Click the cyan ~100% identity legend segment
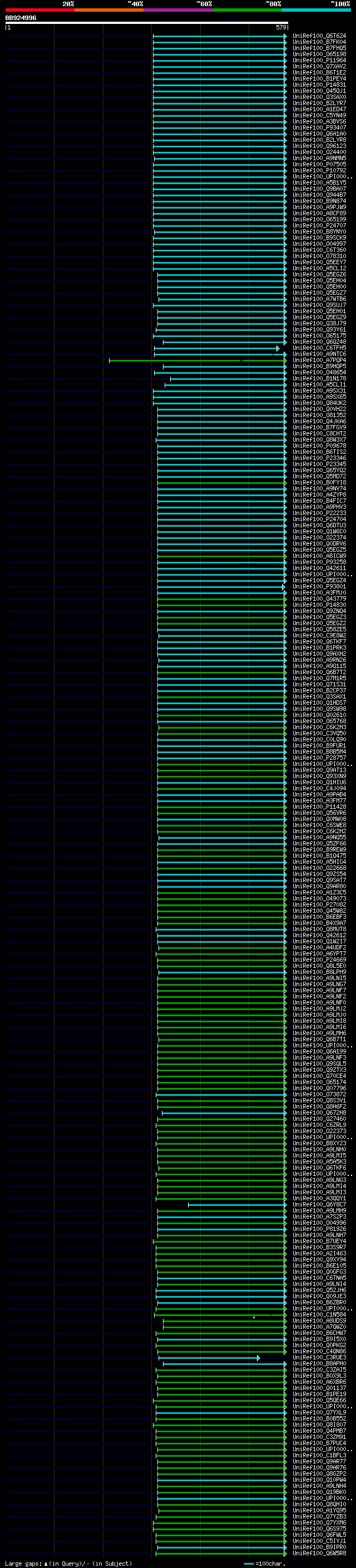This screenshot has width=356, height=1568. pyautogui.click(x=316, y=10)
